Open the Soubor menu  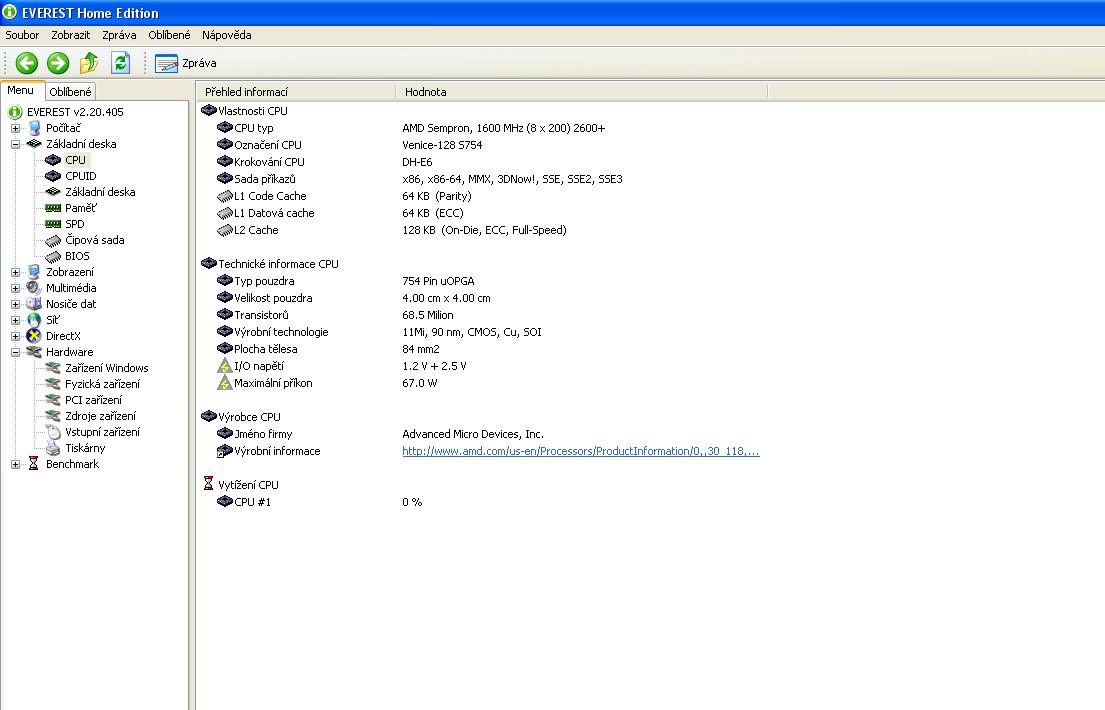coord(22,35)
